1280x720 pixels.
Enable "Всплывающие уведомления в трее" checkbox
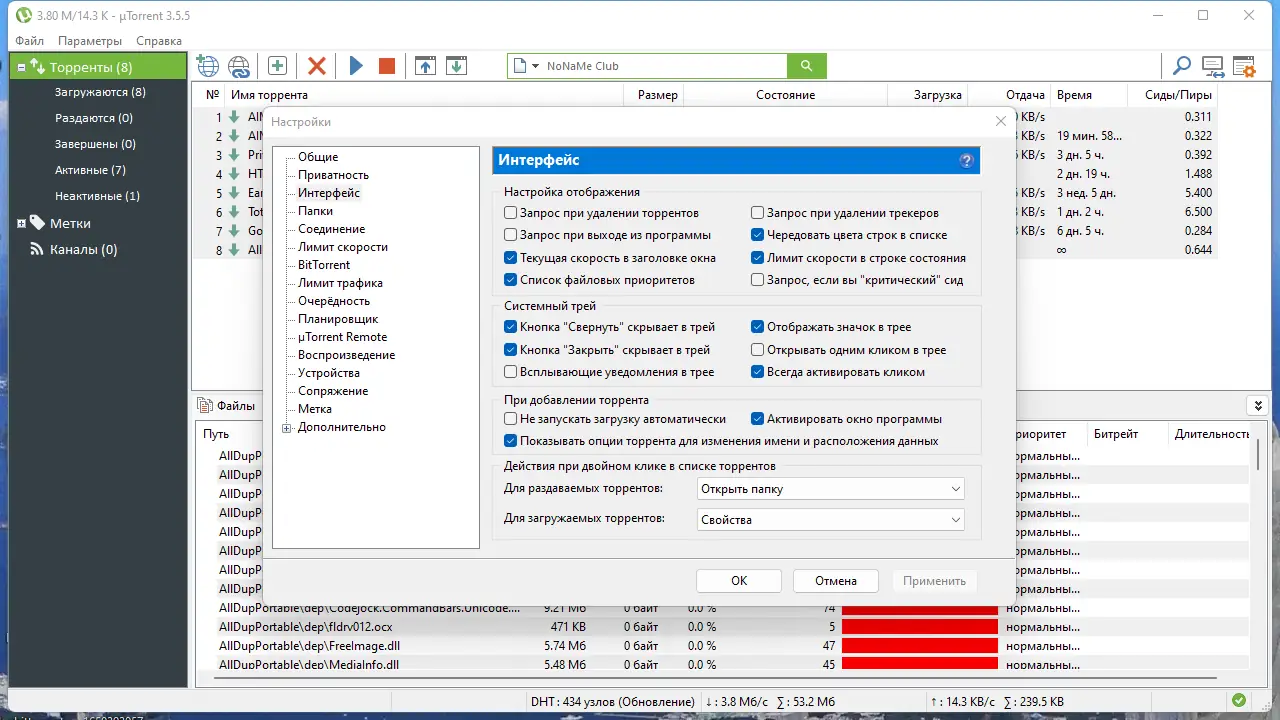pos(511,372)
